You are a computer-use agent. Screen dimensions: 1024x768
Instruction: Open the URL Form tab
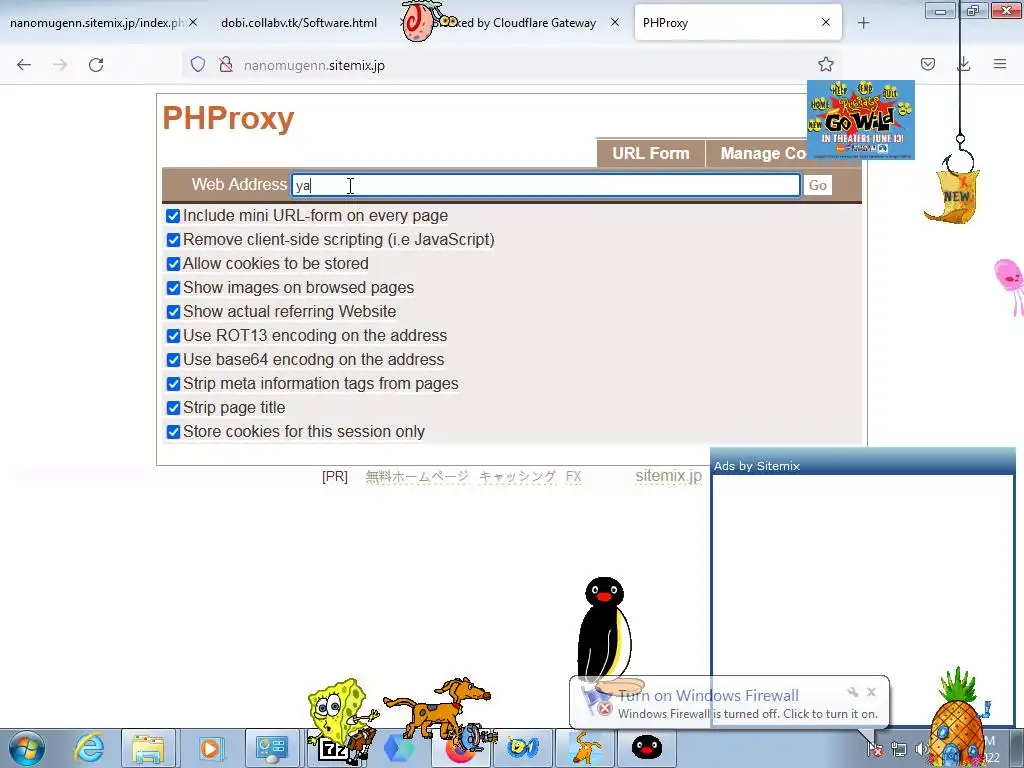(650, 153)
